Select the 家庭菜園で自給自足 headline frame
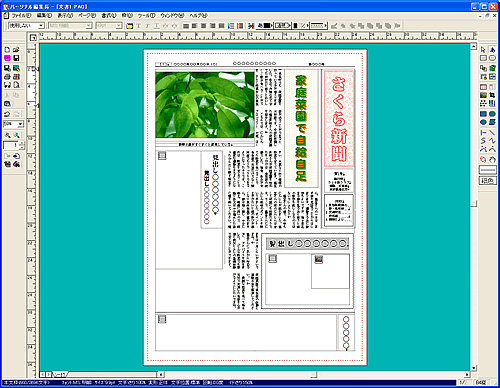500x388 pixels. (301, 128)
